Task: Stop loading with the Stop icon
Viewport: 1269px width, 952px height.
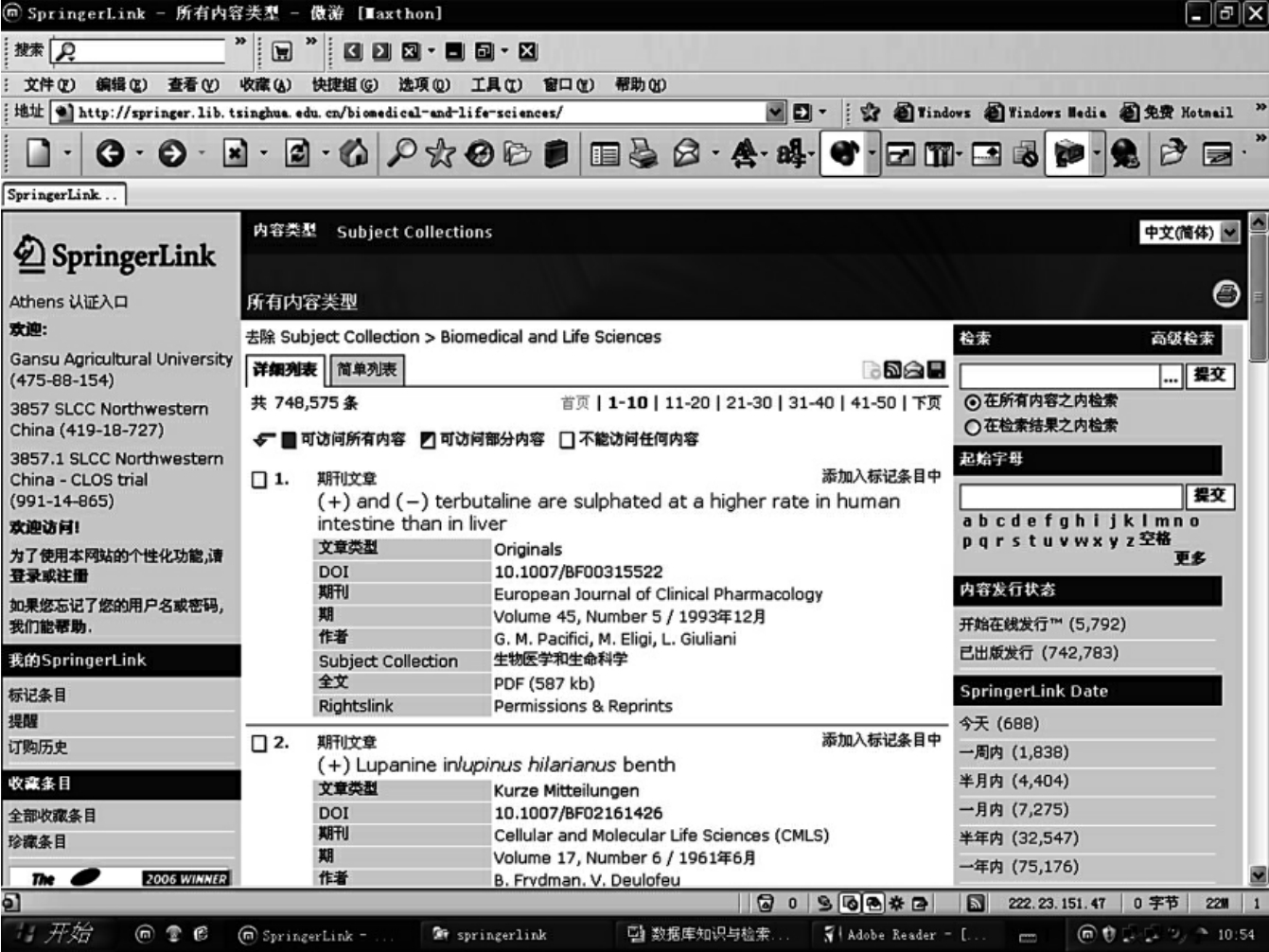Action: (235, 153)
